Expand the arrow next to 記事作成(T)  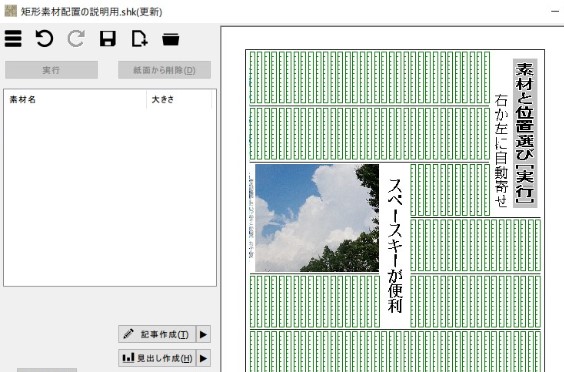tap(203, 334)
